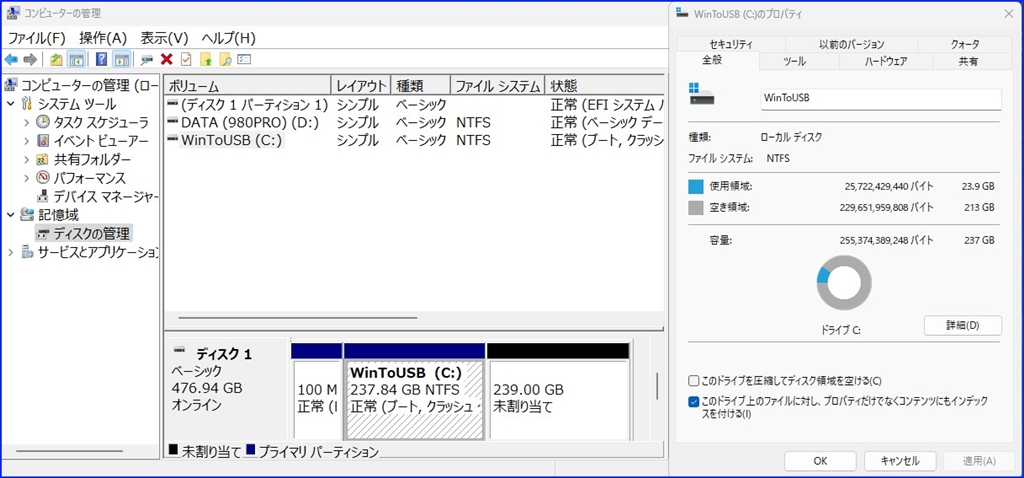Click the Task Scheduler clock icon
The image size is (1024, 478).
[x=43, y=122]
